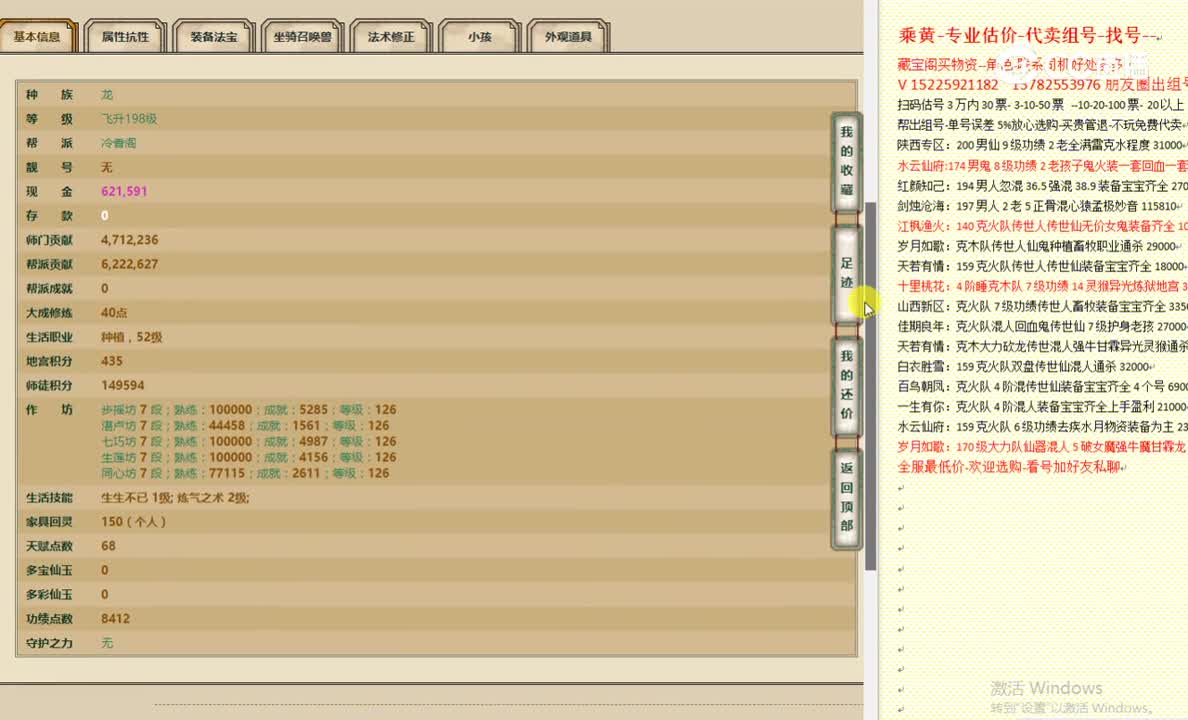Click 师门贡献 value 4,712,236

[x=130, y=240]
